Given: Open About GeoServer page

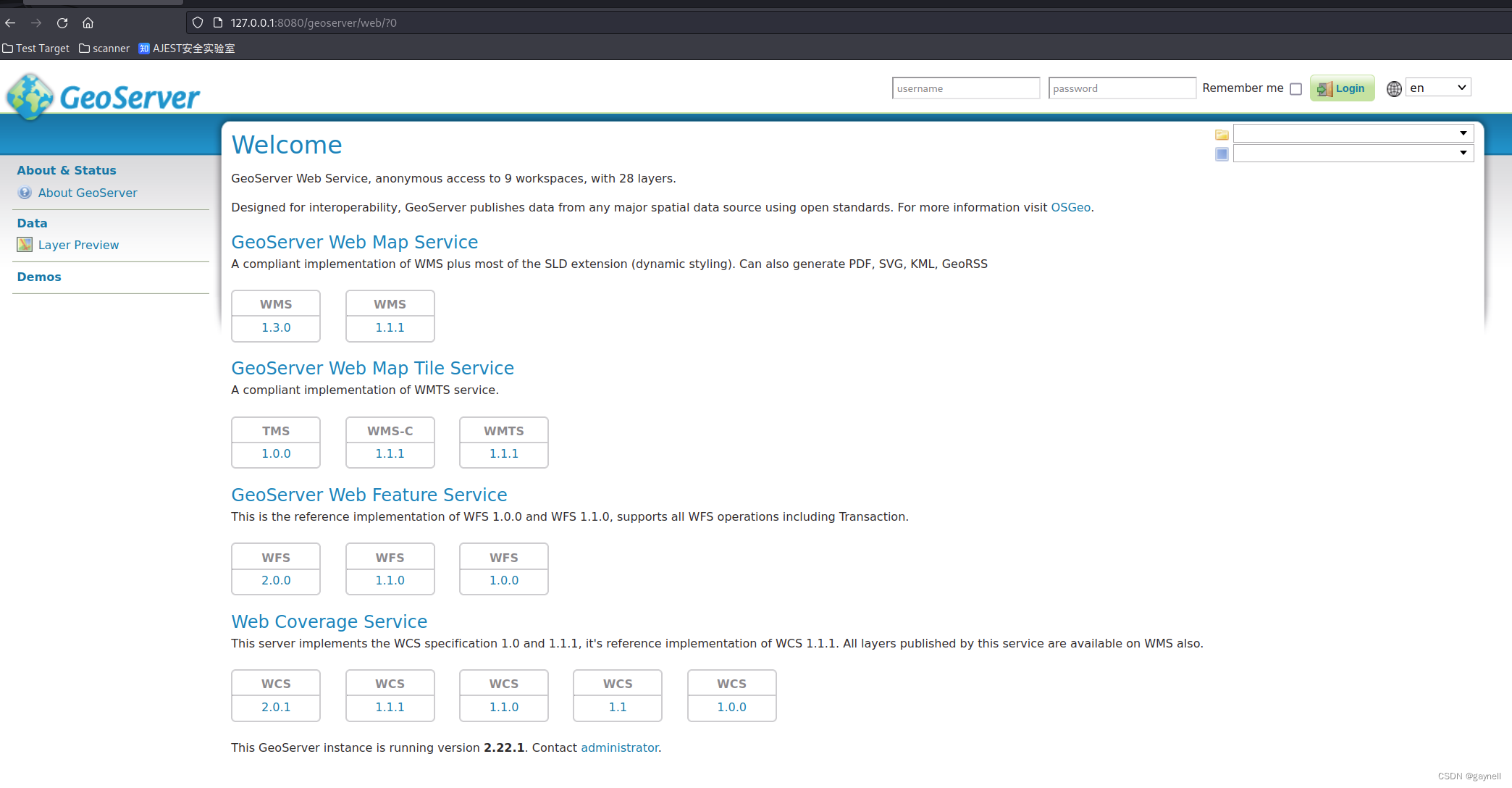Looking at the screenshot, I should pos(88,193).
